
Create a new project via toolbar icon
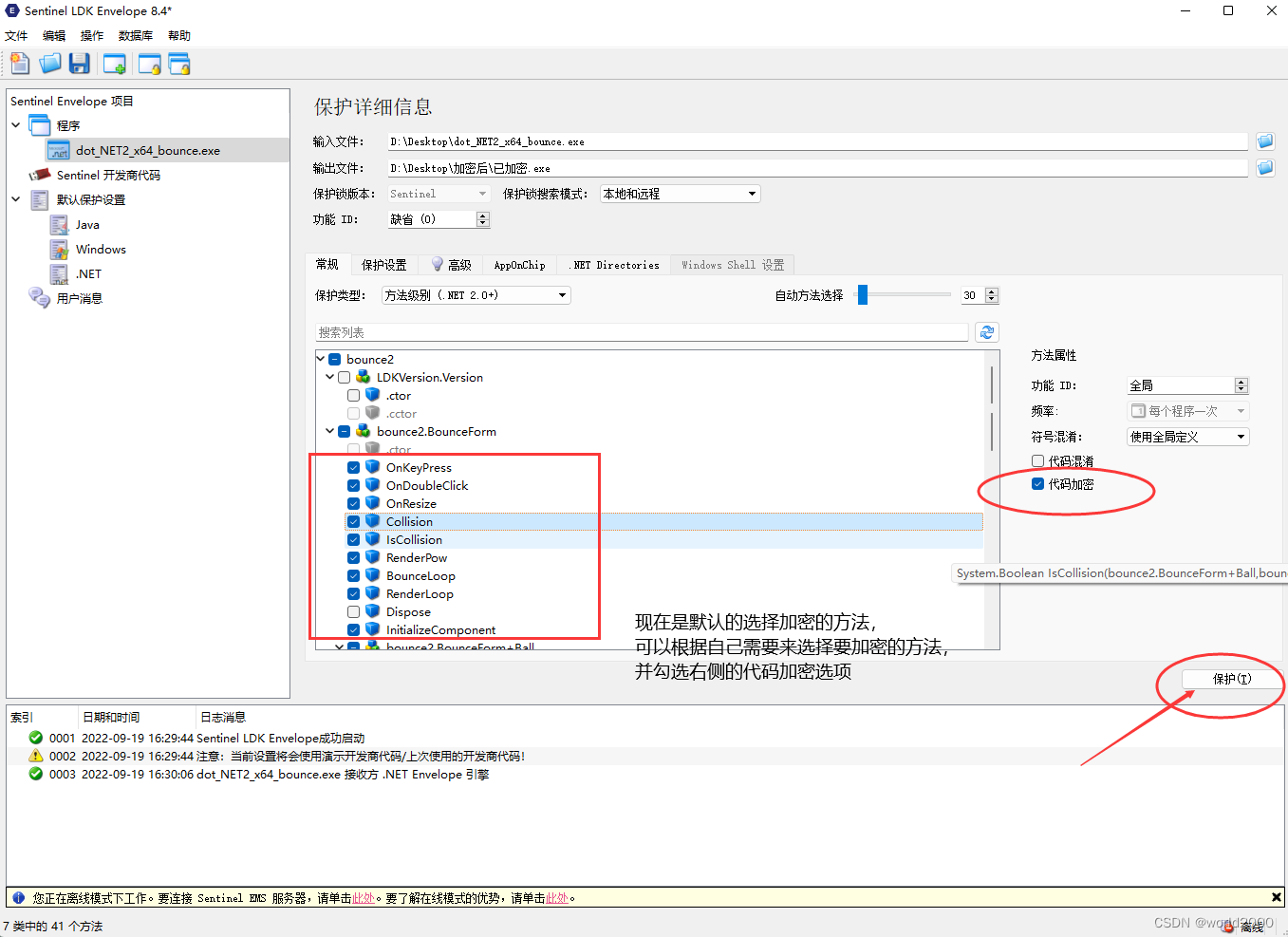[x=20, y=64]
